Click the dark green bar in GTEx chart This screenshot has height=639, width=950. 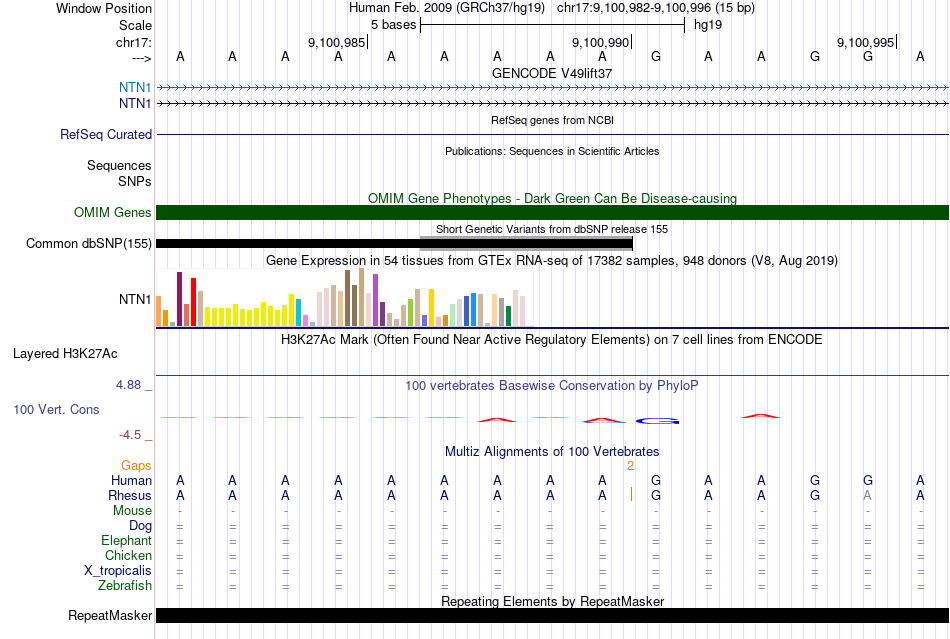[508, 316]
